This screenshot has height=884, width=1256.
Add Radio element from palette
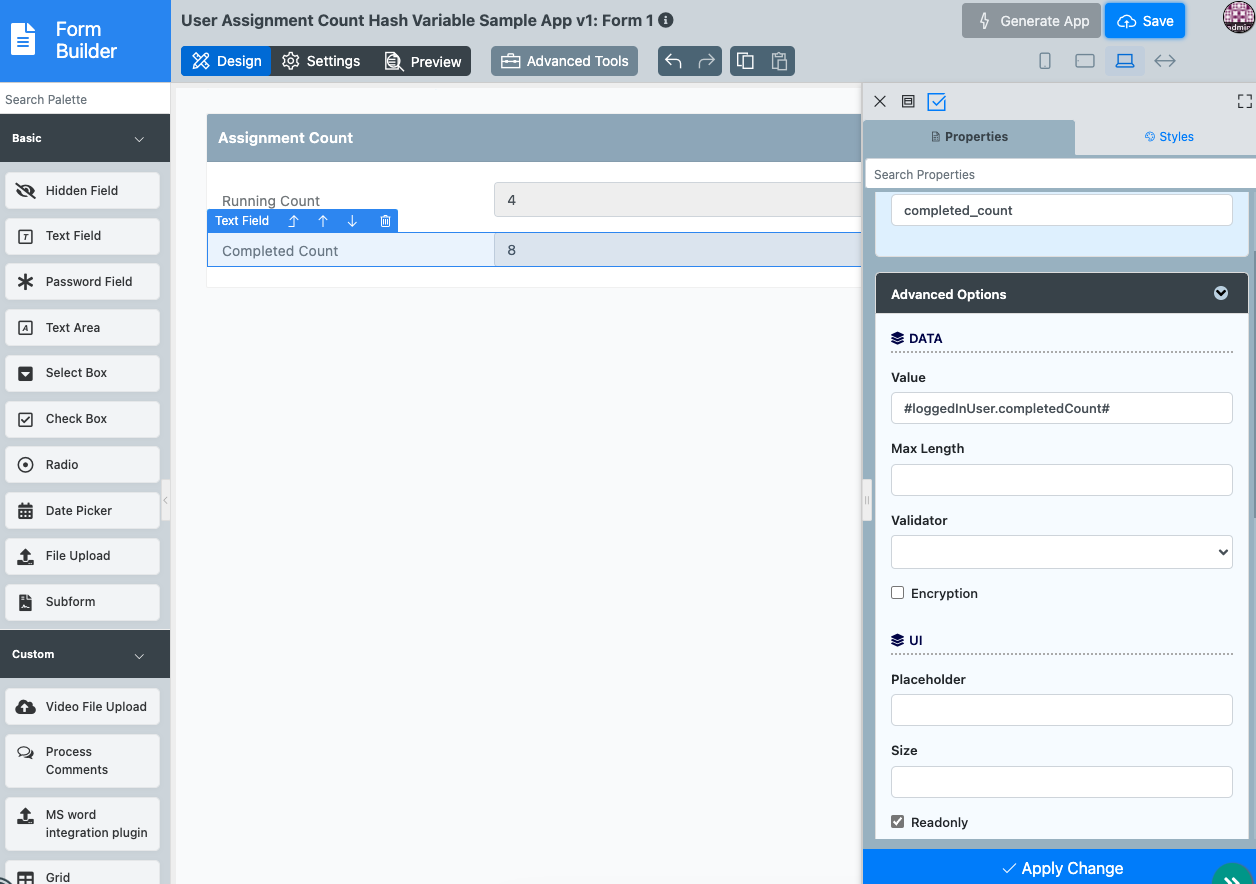[x=82, y=465]
